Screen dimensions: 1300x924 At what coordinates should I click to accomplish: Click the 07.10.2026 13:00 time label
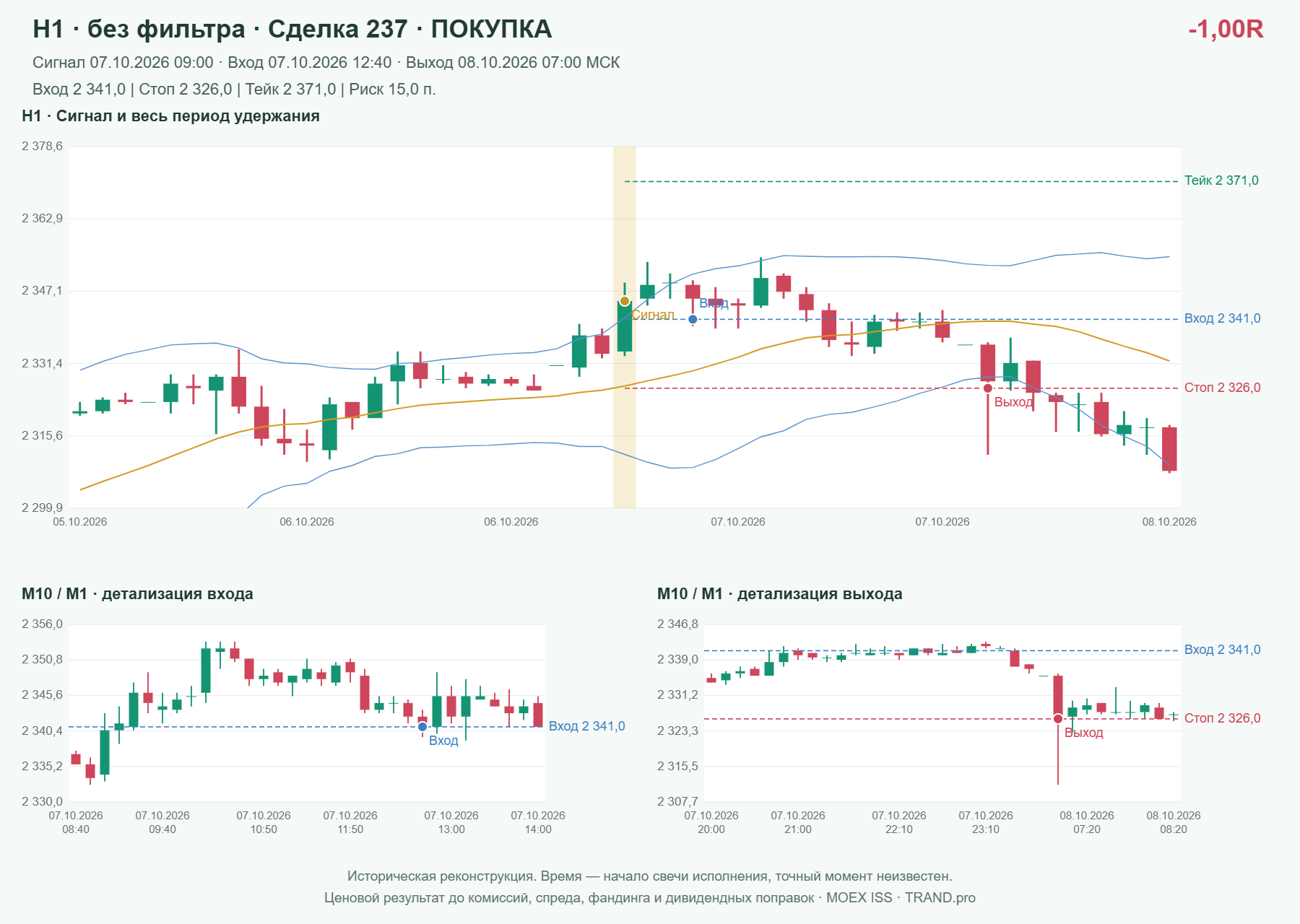(451, 822)
